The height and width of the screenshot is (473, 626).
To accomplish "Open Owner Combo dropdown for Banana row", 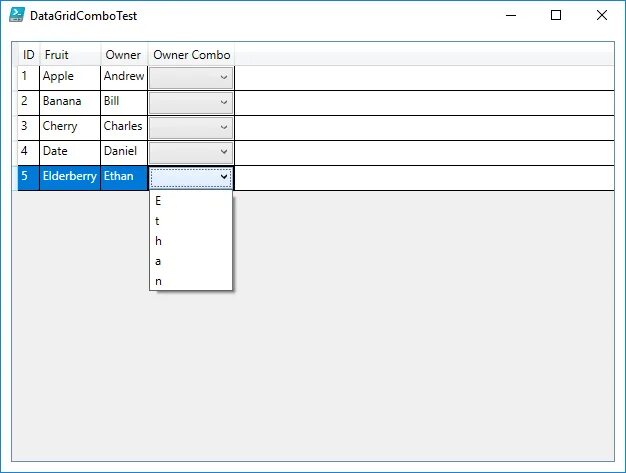I will pyautogui.click(x=191, y=103).
